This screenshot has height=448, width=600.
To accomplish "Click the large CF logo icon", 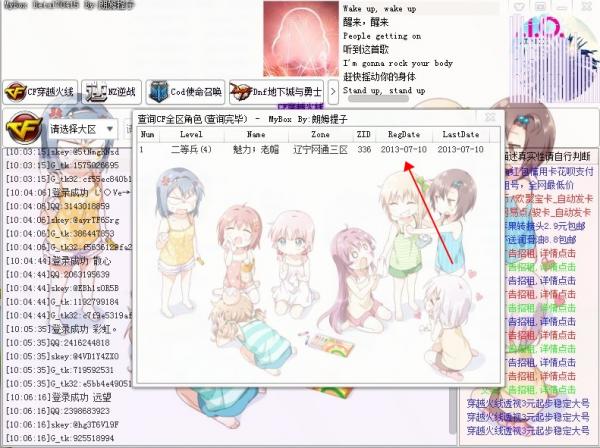I will click(x=24, y=128).
